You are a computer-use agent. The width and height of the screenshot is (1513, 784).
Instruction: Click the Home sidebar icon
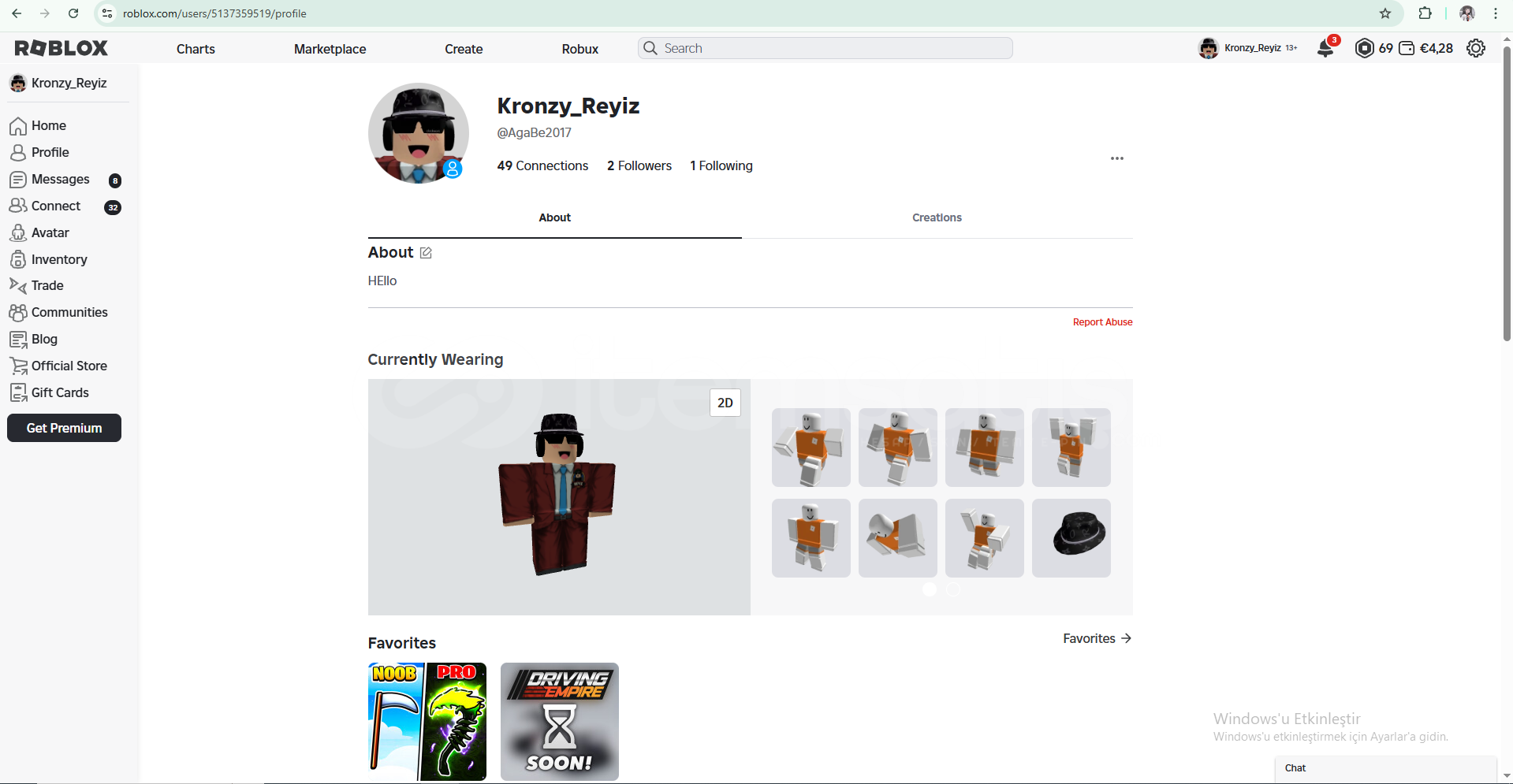[18, 126]
